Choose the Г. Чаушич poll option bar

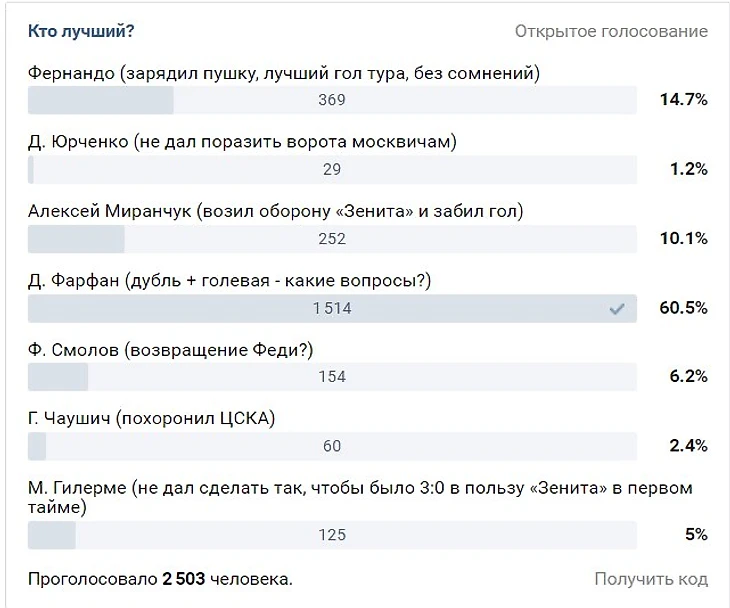(x=332, y=446)
